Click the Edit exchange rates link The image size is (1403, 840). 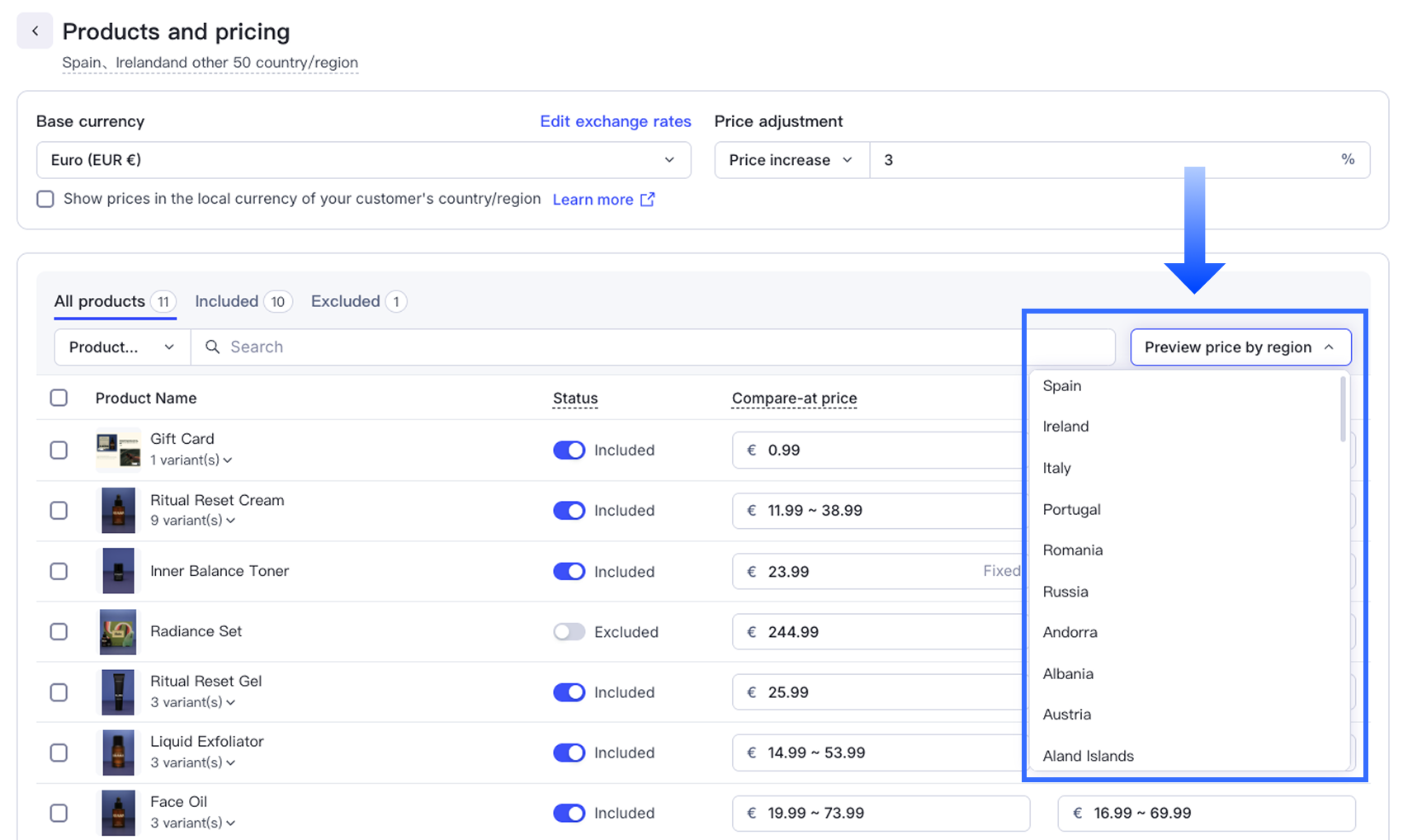[615, 121]
